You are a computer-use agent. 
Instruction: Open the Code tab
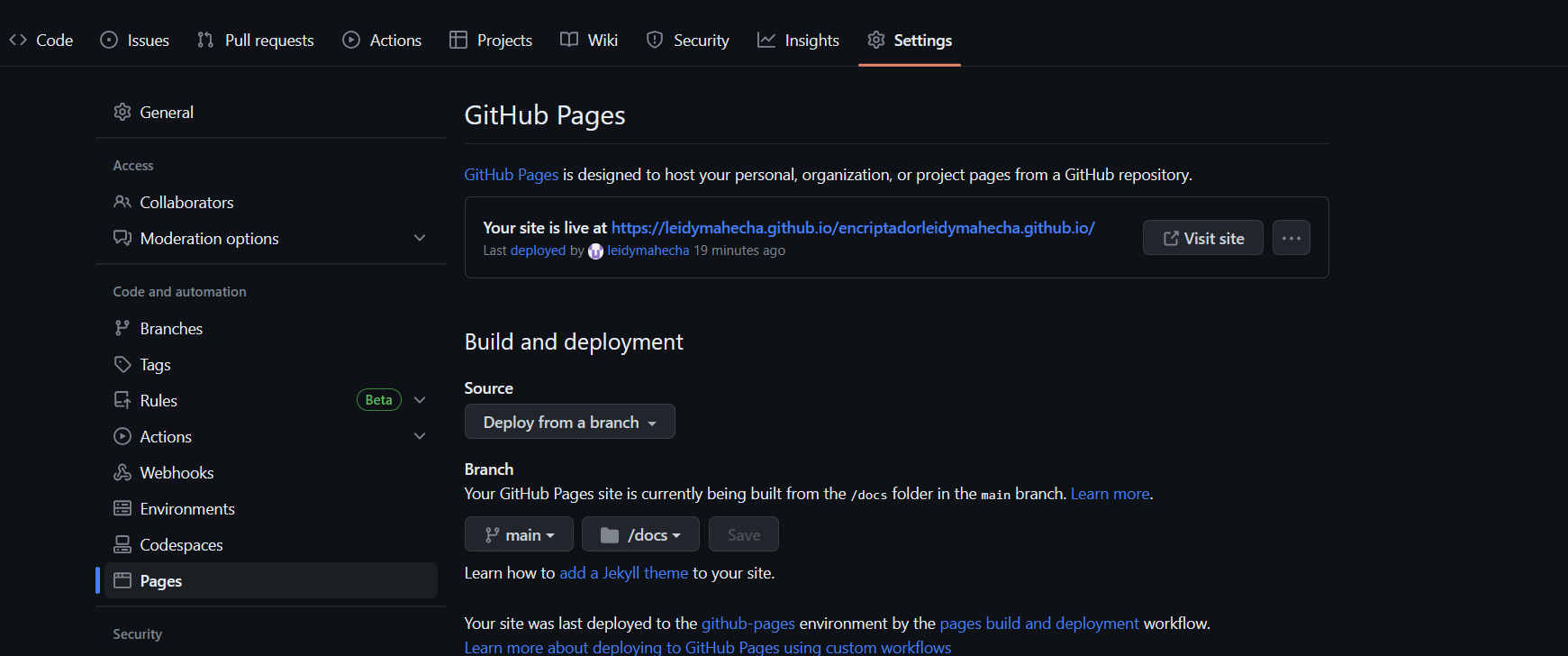[41, 41]
